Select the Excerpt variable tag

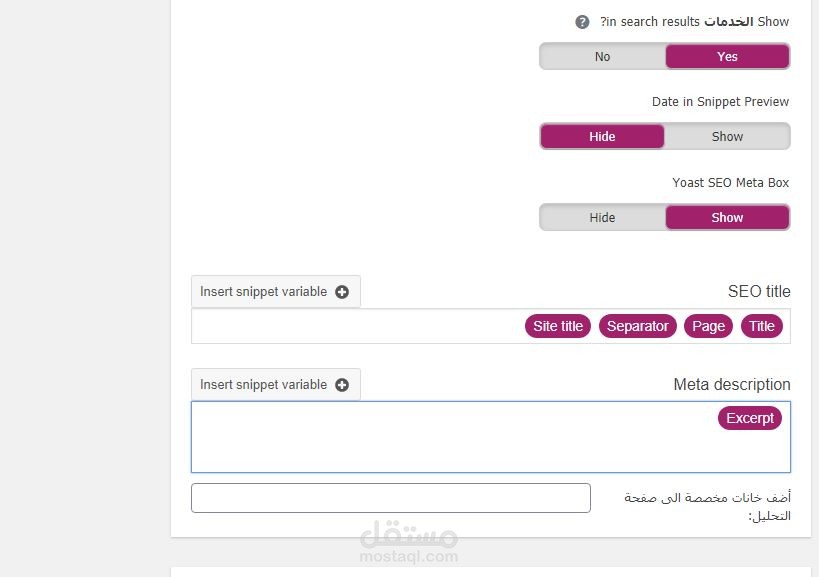[750, 419]
